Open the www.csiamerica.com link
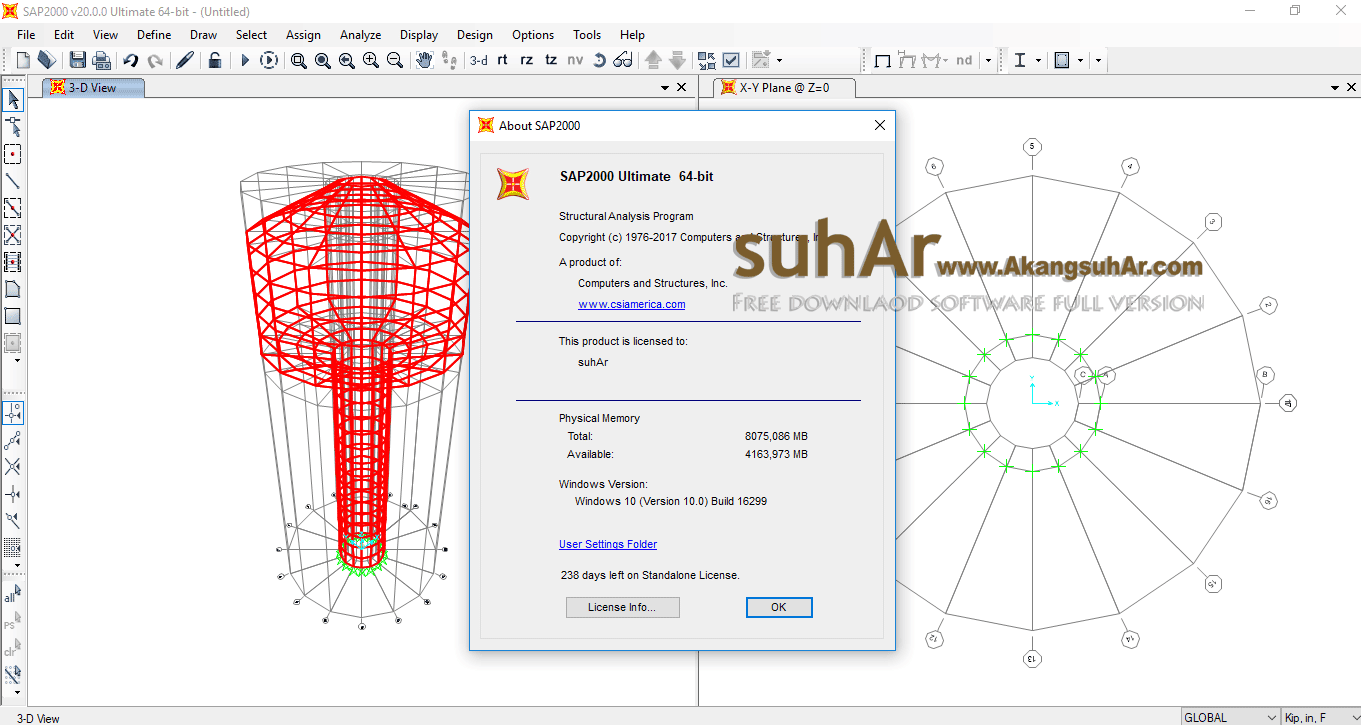The image size is (1361, 725). (x=632, y=304)
